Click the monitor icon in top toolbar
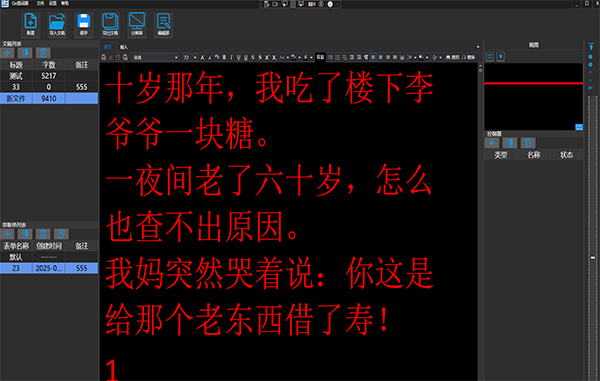600x381 pixels. tap(137, 24)
